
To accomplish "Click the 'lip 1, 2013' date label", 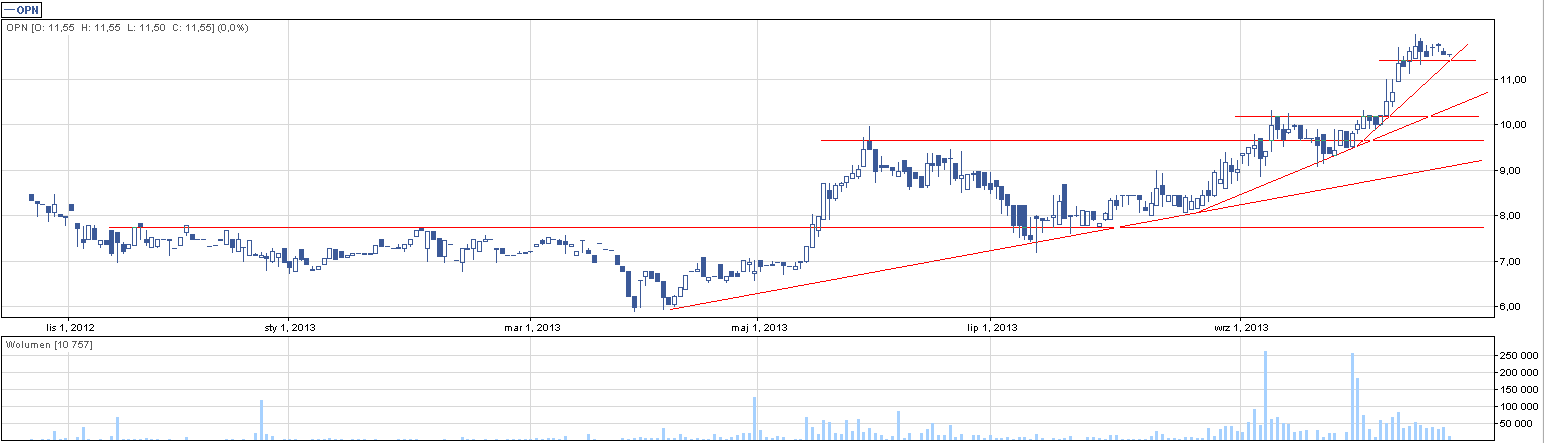I will pyautogui.click(x=991, y=327).
